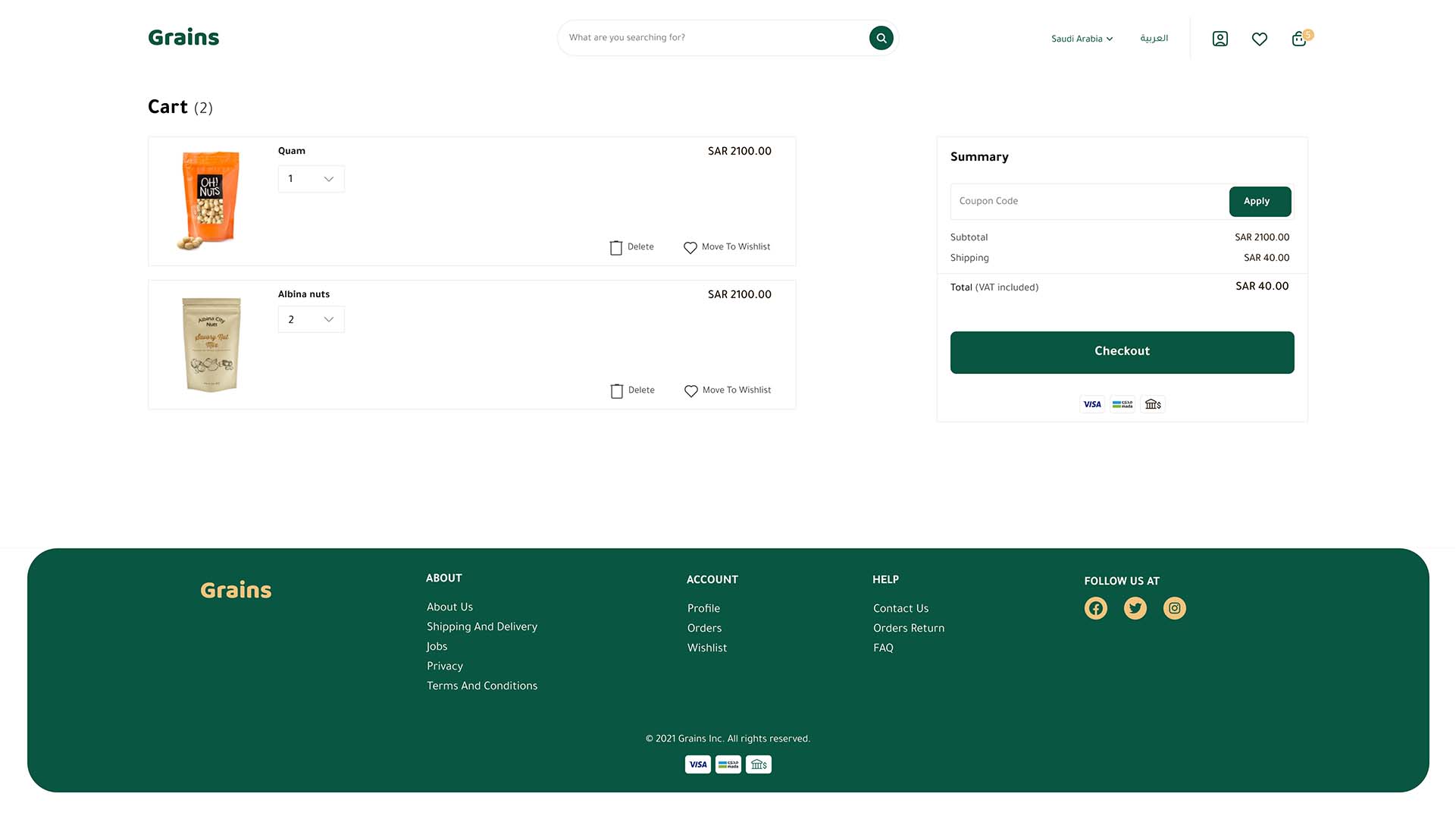This screenshot has width=1456, height=819.
Task: Click the trash icon for Quam
Action: coord(616,248)
